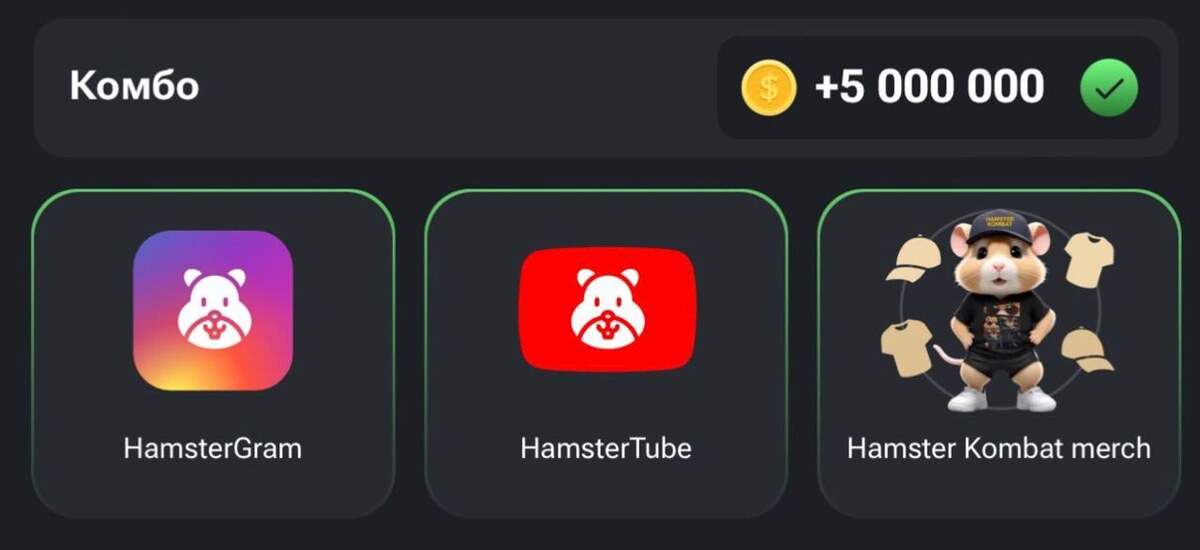Click the green checkmark badge
This screenshot has height=550, width=1200.
[x=1109, y=88]
